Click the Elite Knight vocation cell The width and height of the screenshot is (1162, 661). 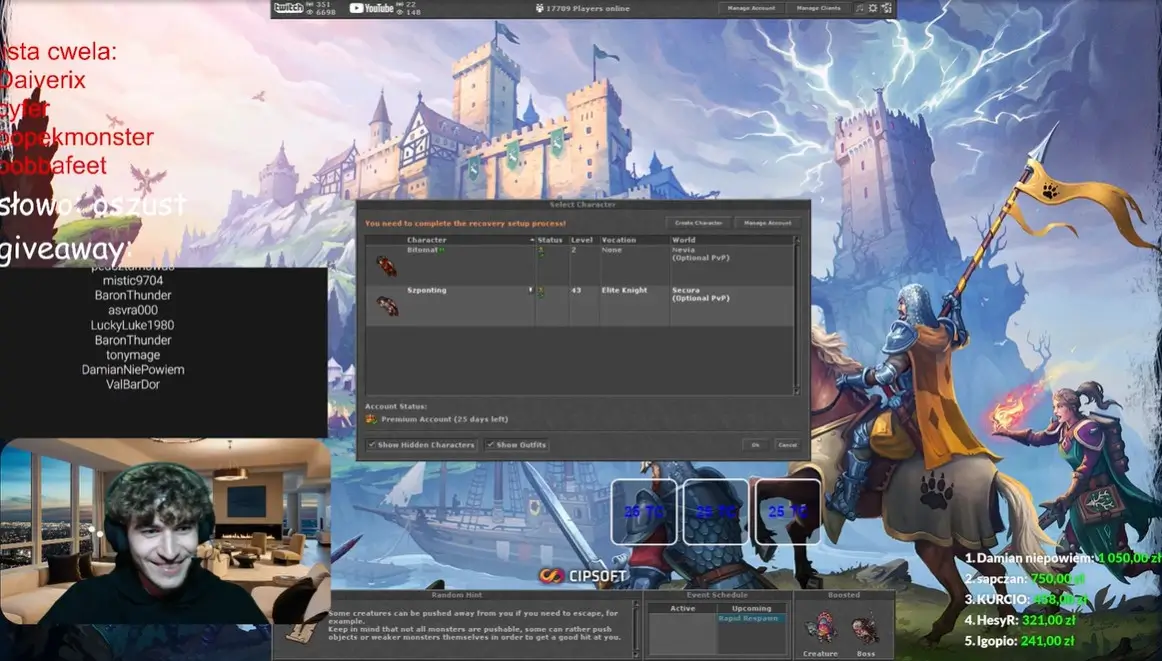click(x=624, y=290)
